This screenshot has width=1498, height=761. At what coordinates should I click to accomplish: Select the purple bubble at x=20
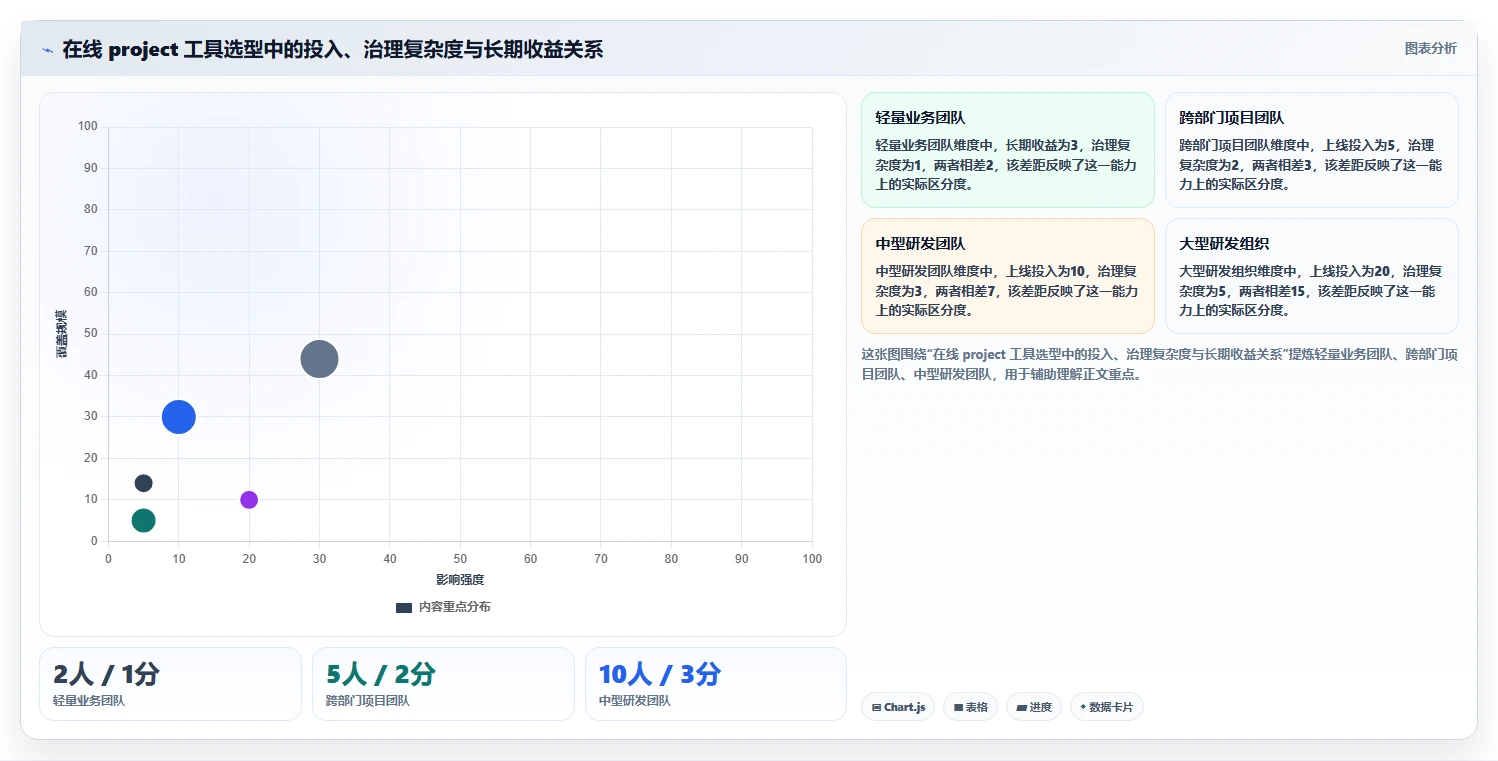(249, 500)
